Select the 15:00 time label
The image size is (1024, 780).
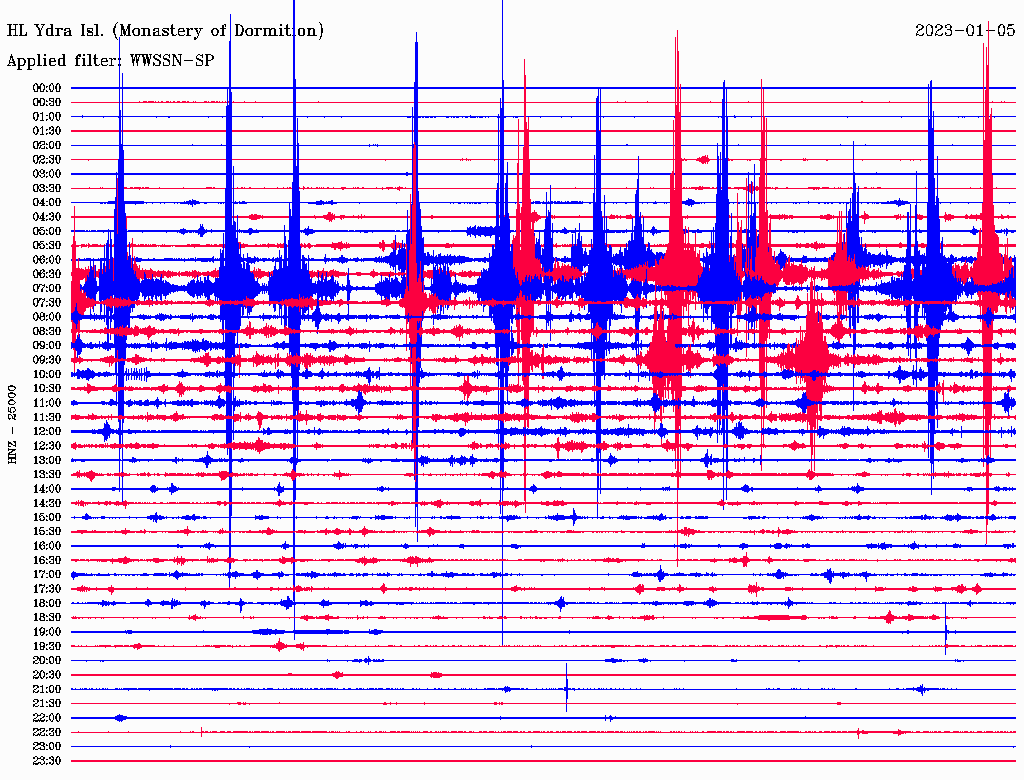coord(47,518)
